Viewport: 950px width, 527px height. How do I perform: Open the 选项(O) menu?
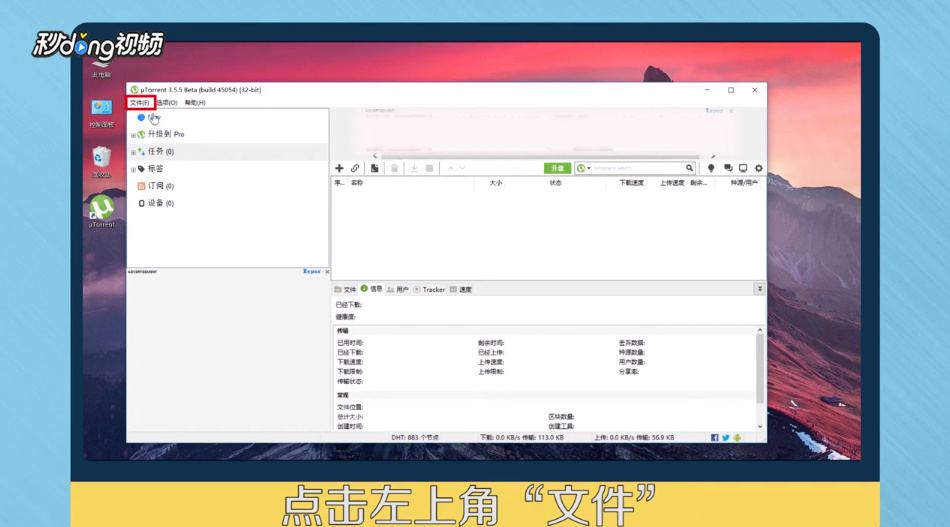(x=167, y=102)
